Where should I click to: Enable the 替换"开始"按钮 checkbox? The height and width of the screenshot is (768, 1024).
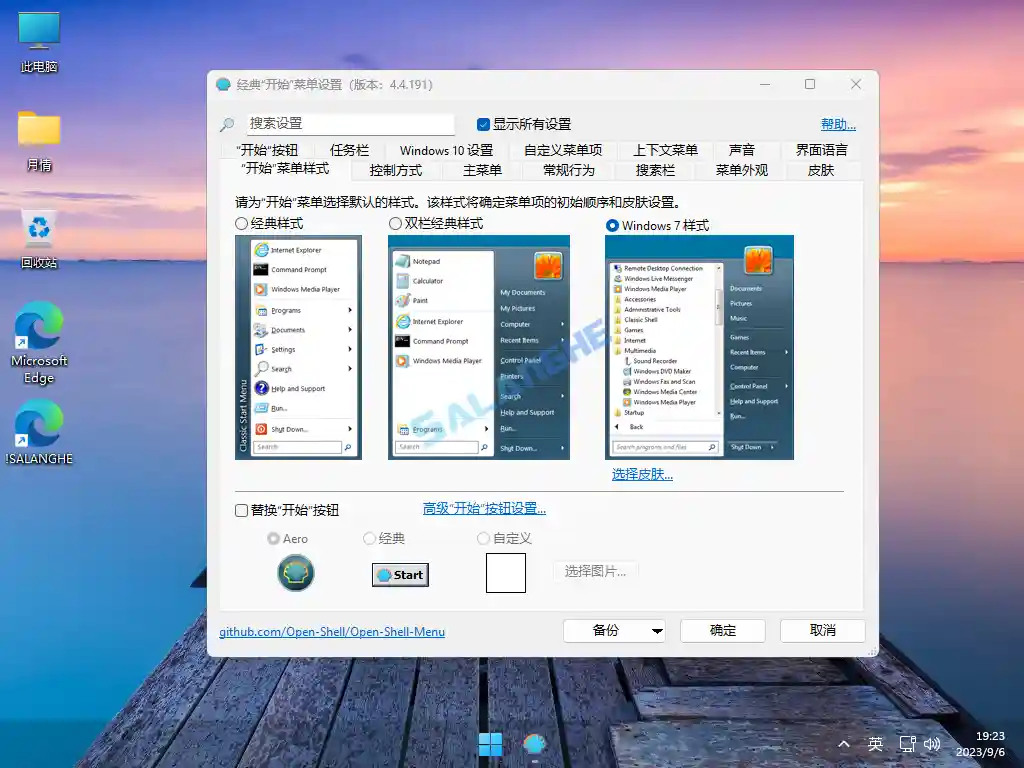click(241, 510)
